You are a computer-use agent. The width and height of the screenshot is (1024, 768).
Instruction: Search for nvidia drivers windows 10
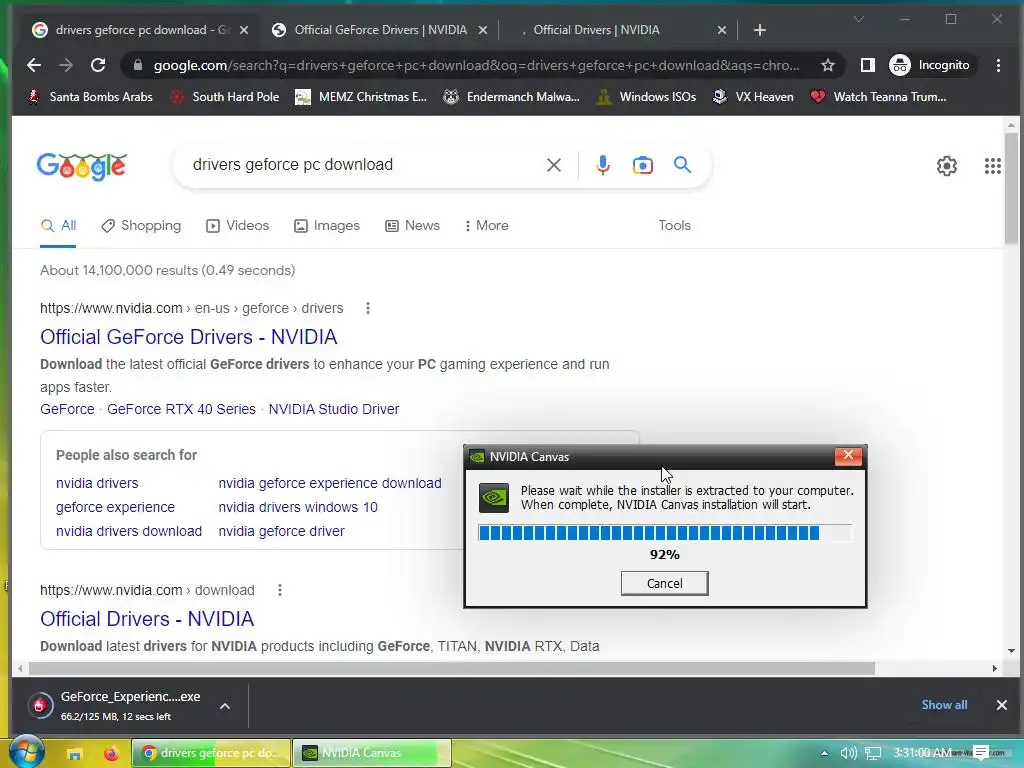click(x=298, y=507)
